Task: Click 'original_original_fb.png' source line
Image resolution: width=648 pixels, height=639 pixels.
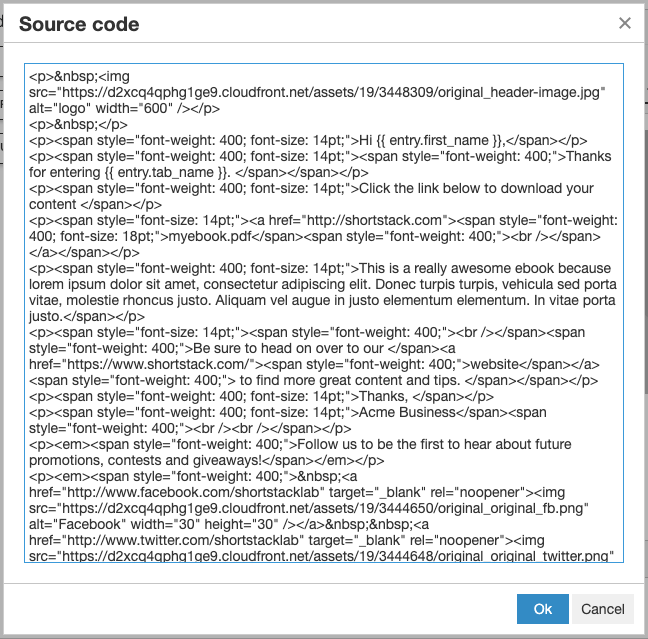Action: [x=309, y=508]
